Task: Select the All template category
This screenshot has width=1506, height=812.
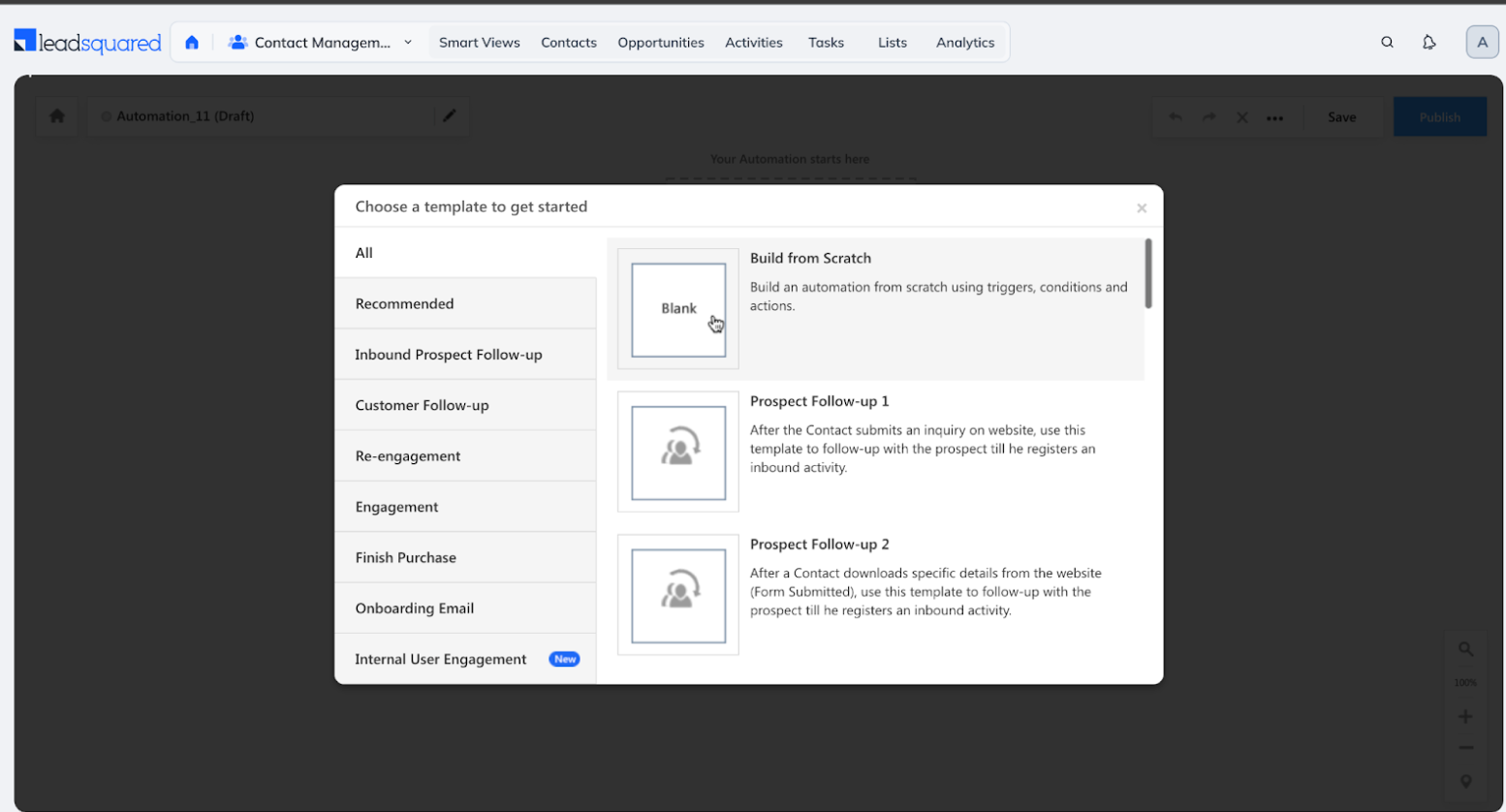Action: (x=465, y=253)
